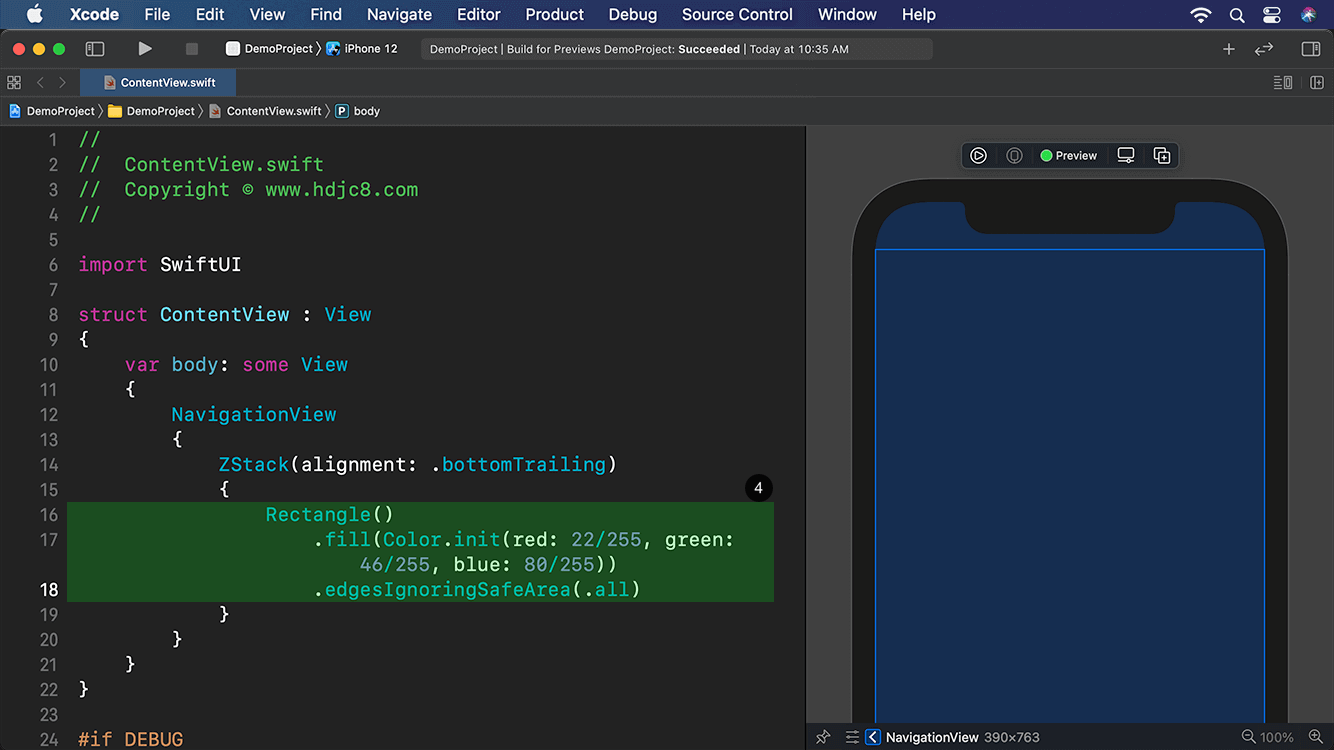Start Live Preview
Image resolution: width=1334 pixels, height=750 pixels.
tap(979, 155)
